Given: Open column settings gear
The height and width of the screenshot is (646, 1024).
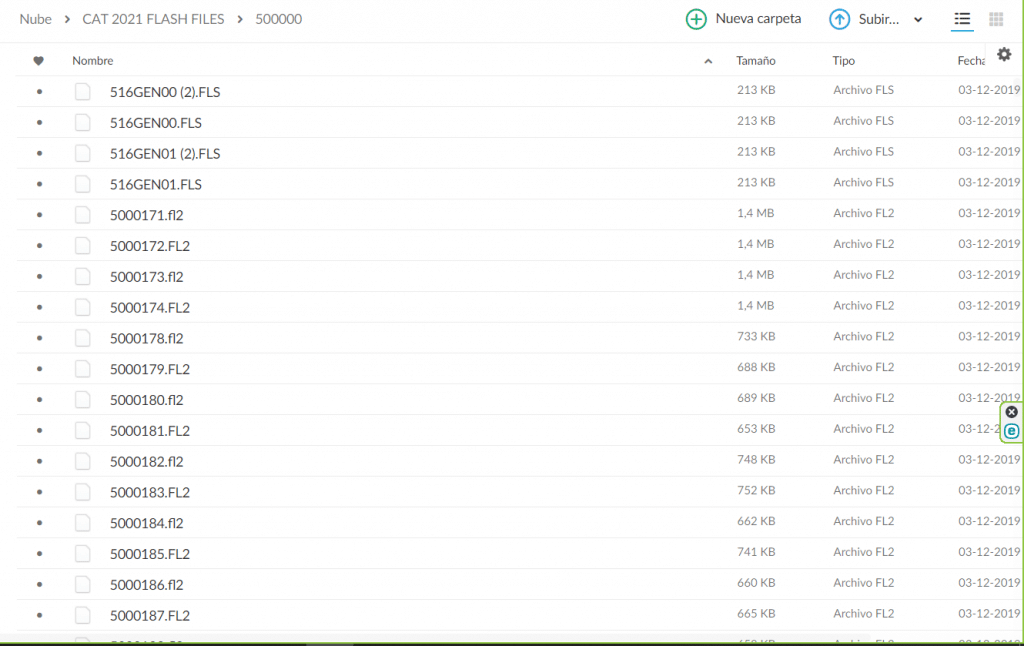Looking at the screenshot, I should [x=1004, y=54].
